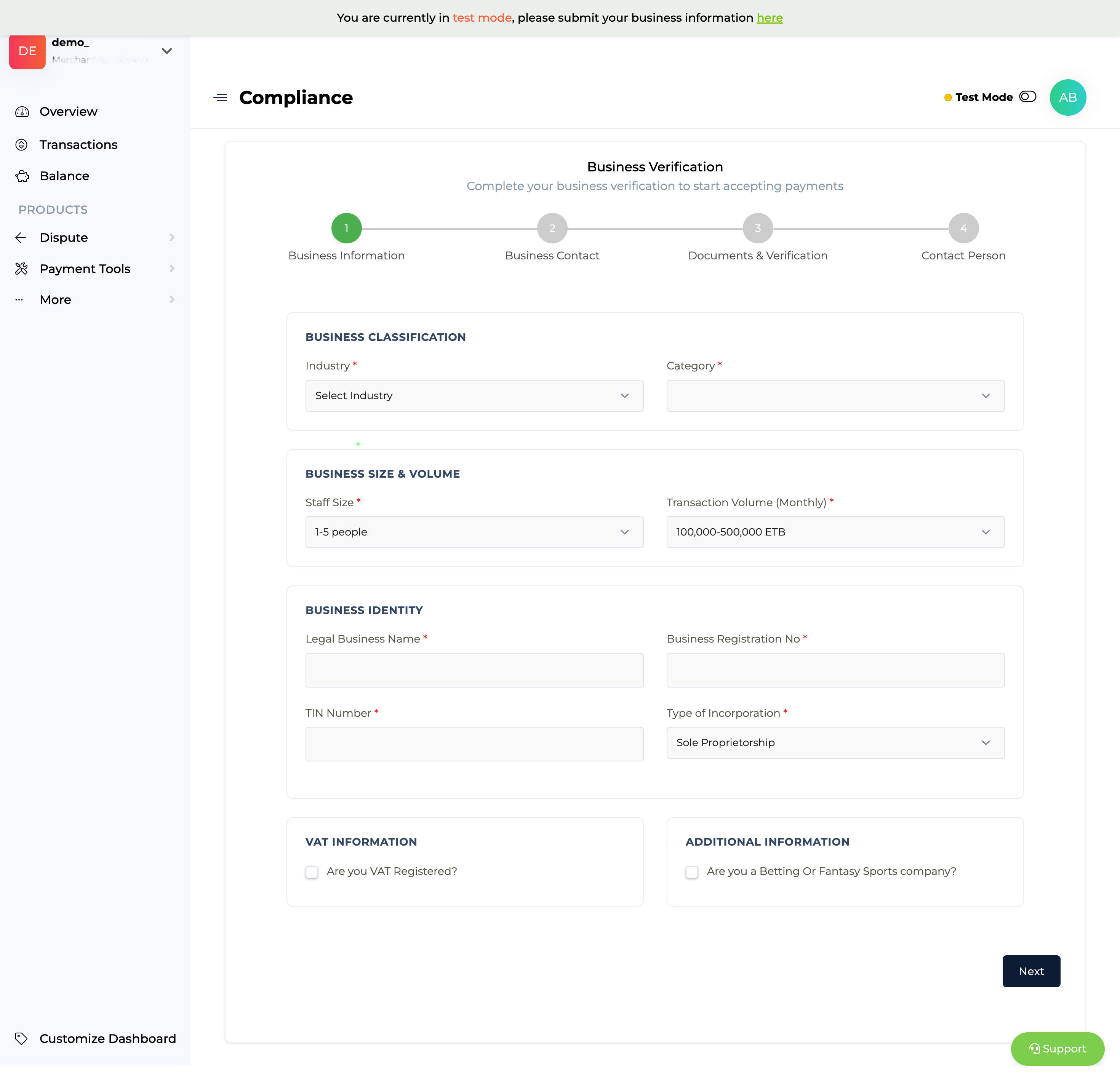Click the Legal Business Name field
The image size is (1120, 1081).
(x=474, y=670)
